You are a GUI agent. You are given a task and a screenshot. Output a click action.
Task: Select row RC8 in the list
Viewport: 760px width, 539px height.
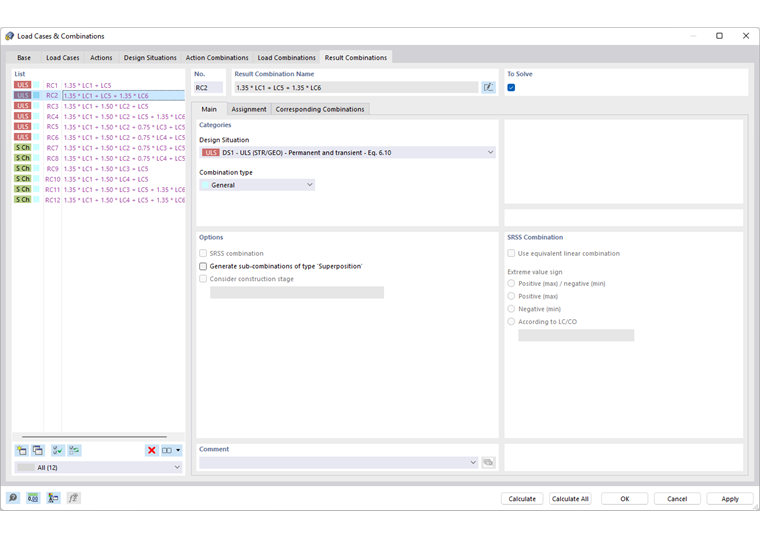click(99, 158)
